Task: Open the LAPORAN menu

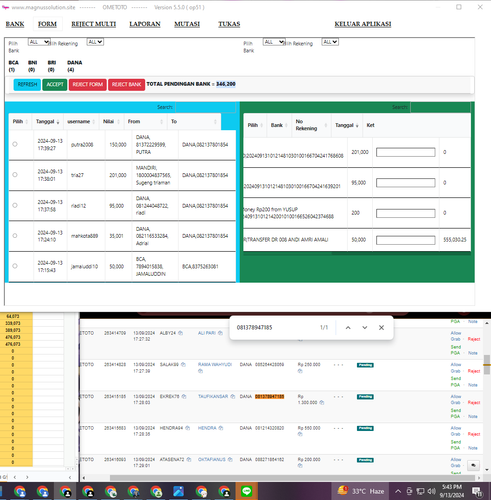Action: click(x=145, y=24)
